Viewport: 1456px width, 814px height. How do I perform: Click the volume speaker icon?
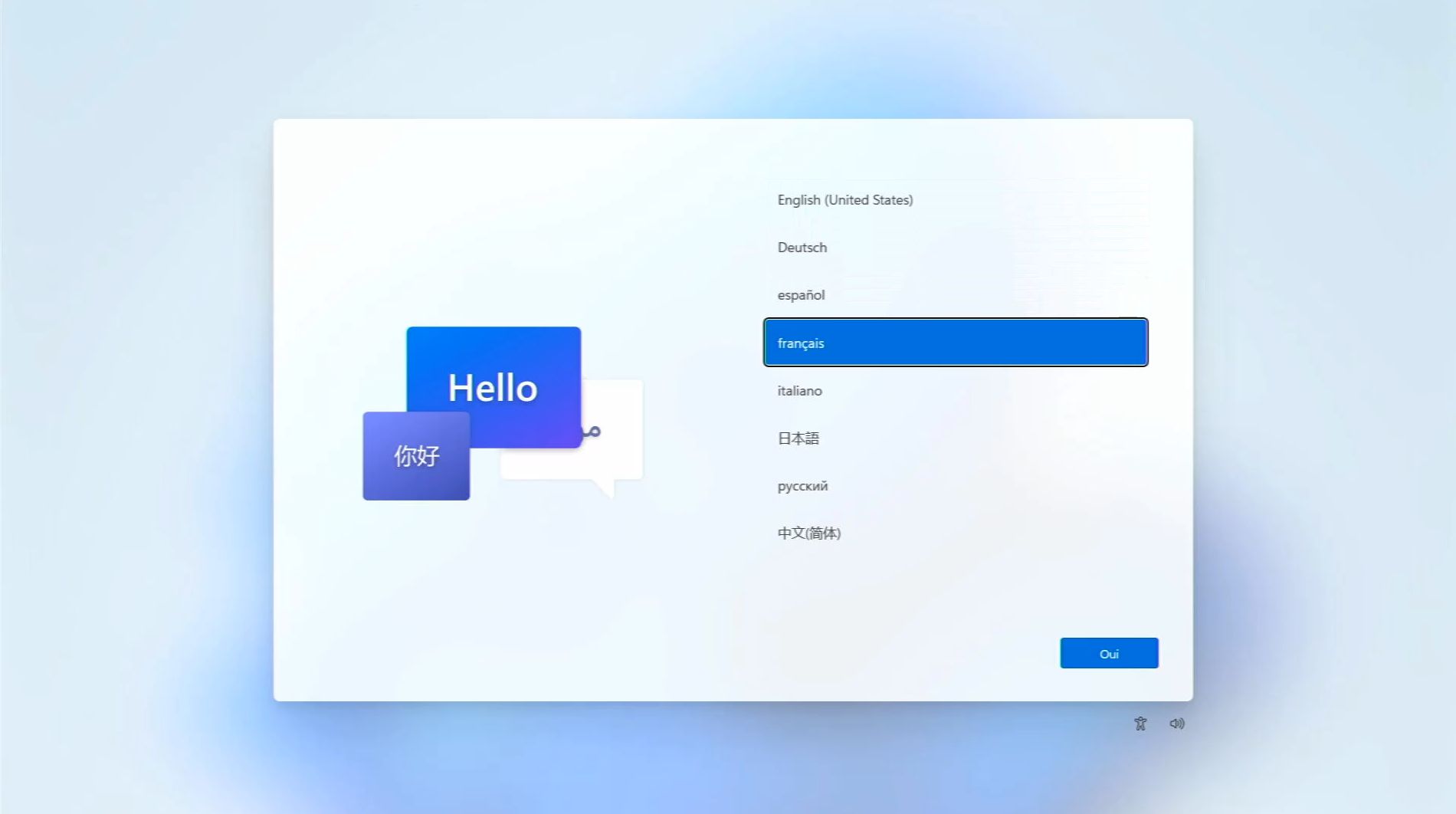tap(1177, 724)
